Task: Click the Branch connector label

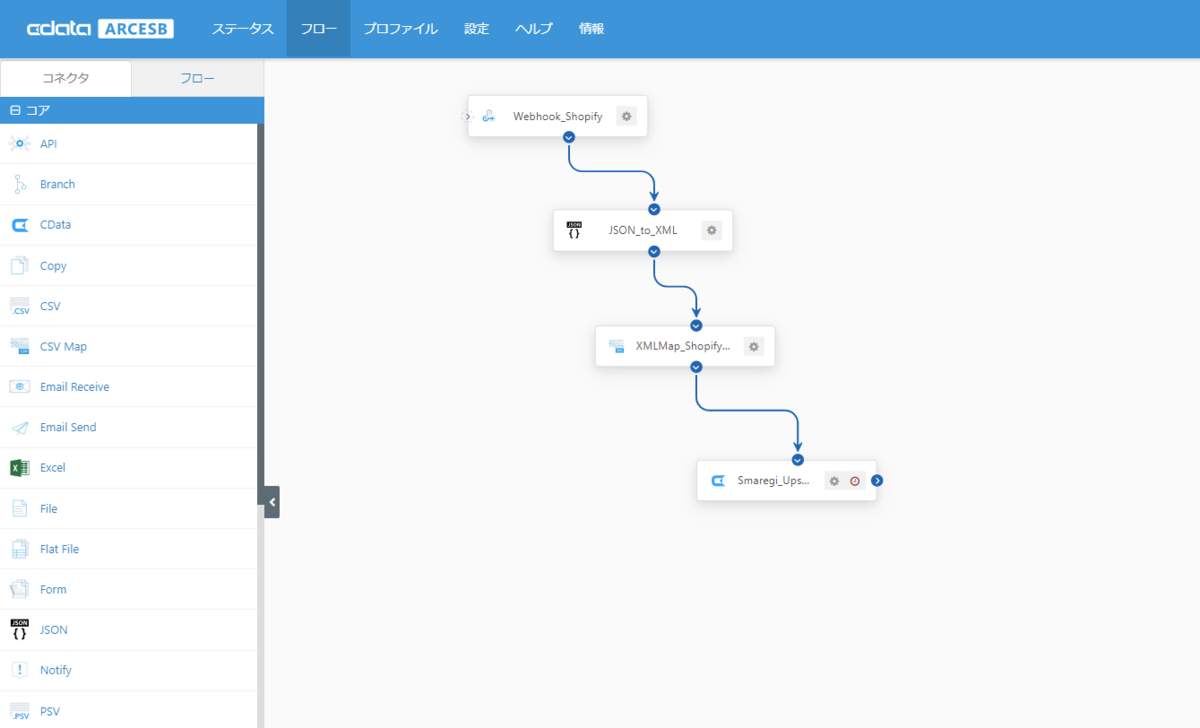Action: pos(57,184)
